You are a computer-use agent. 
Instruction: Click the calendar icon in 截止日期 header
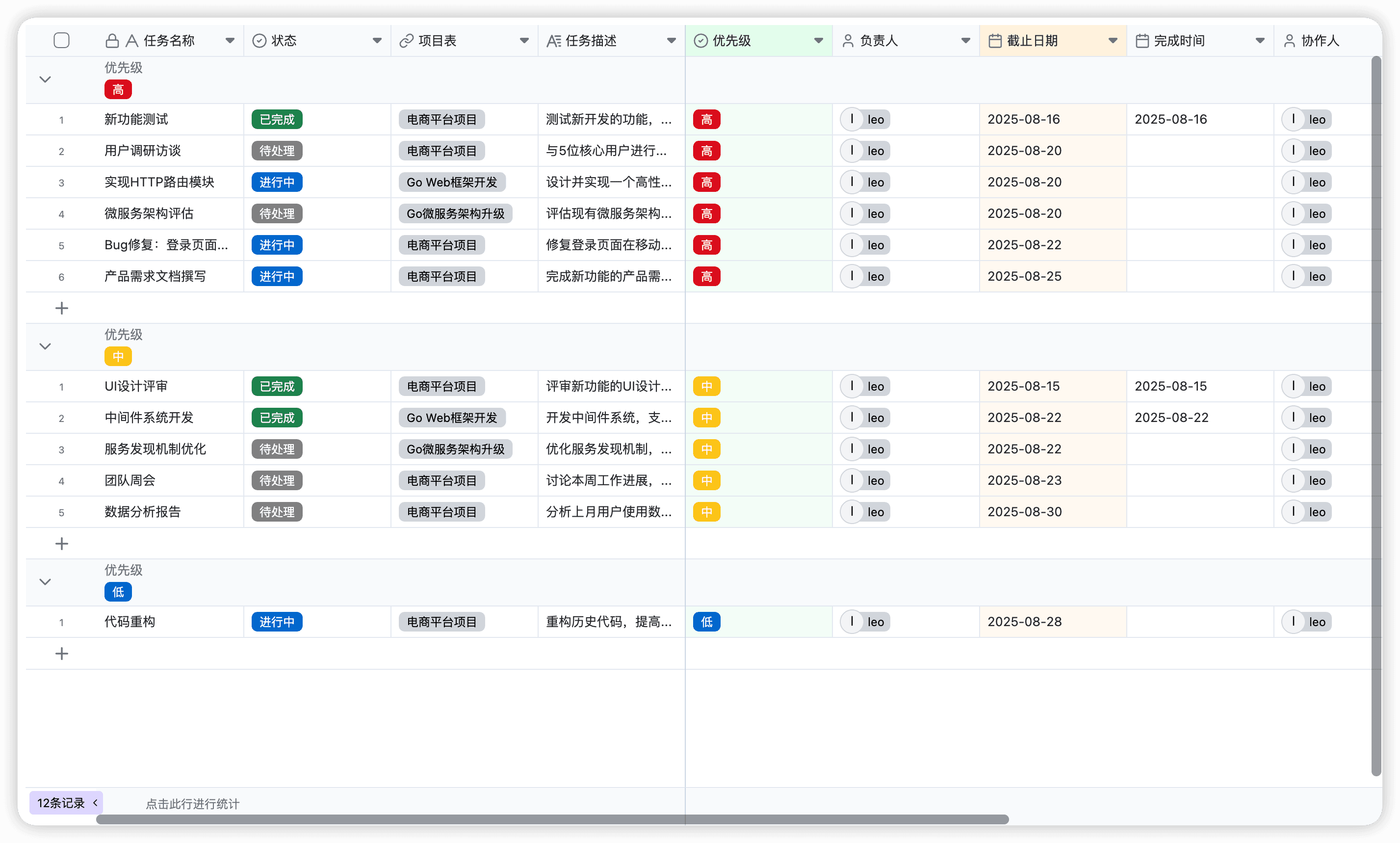click(995, 40)
